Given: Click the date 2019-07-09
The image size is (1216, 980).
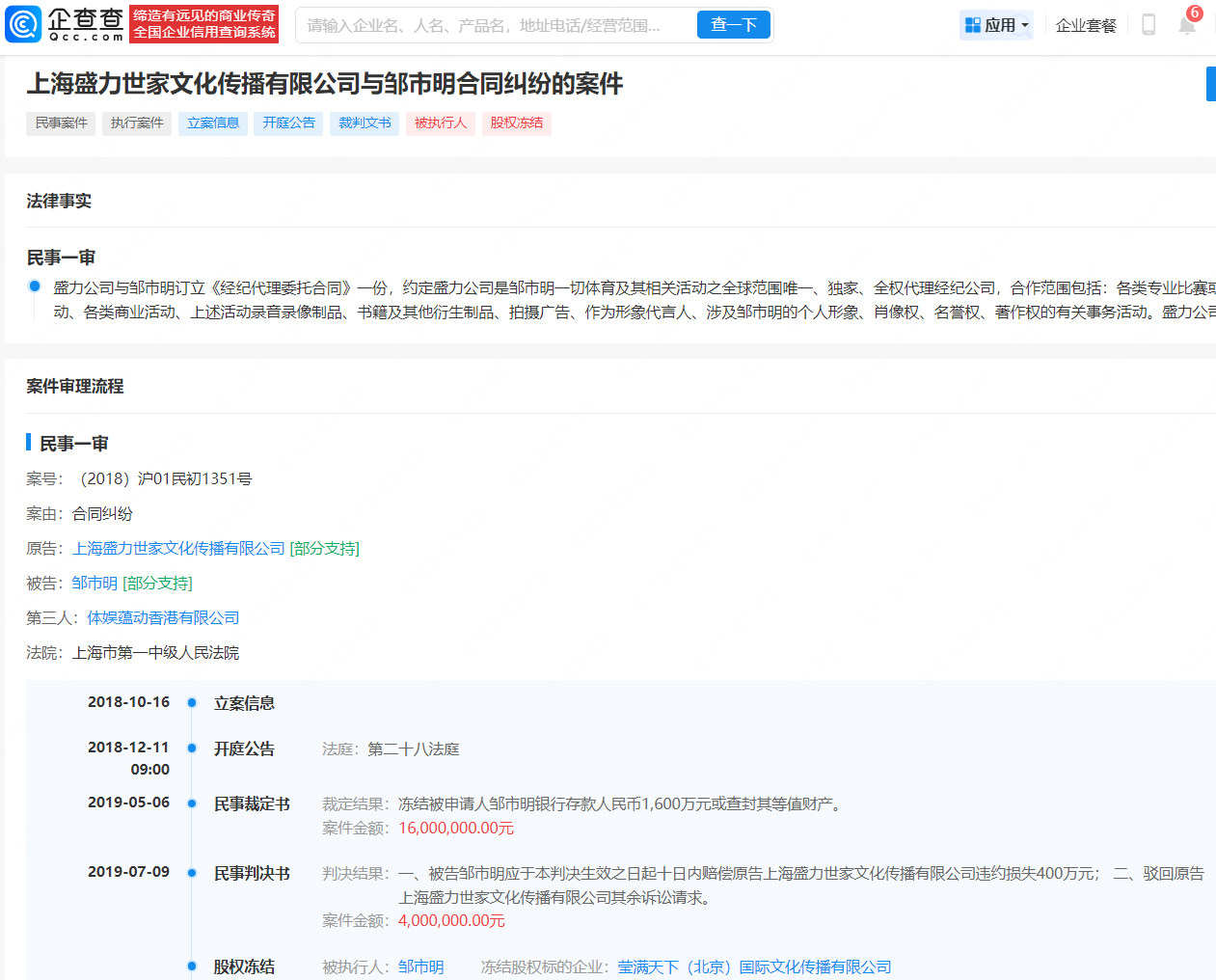Looking at the screenshot, I should (128, 872).
